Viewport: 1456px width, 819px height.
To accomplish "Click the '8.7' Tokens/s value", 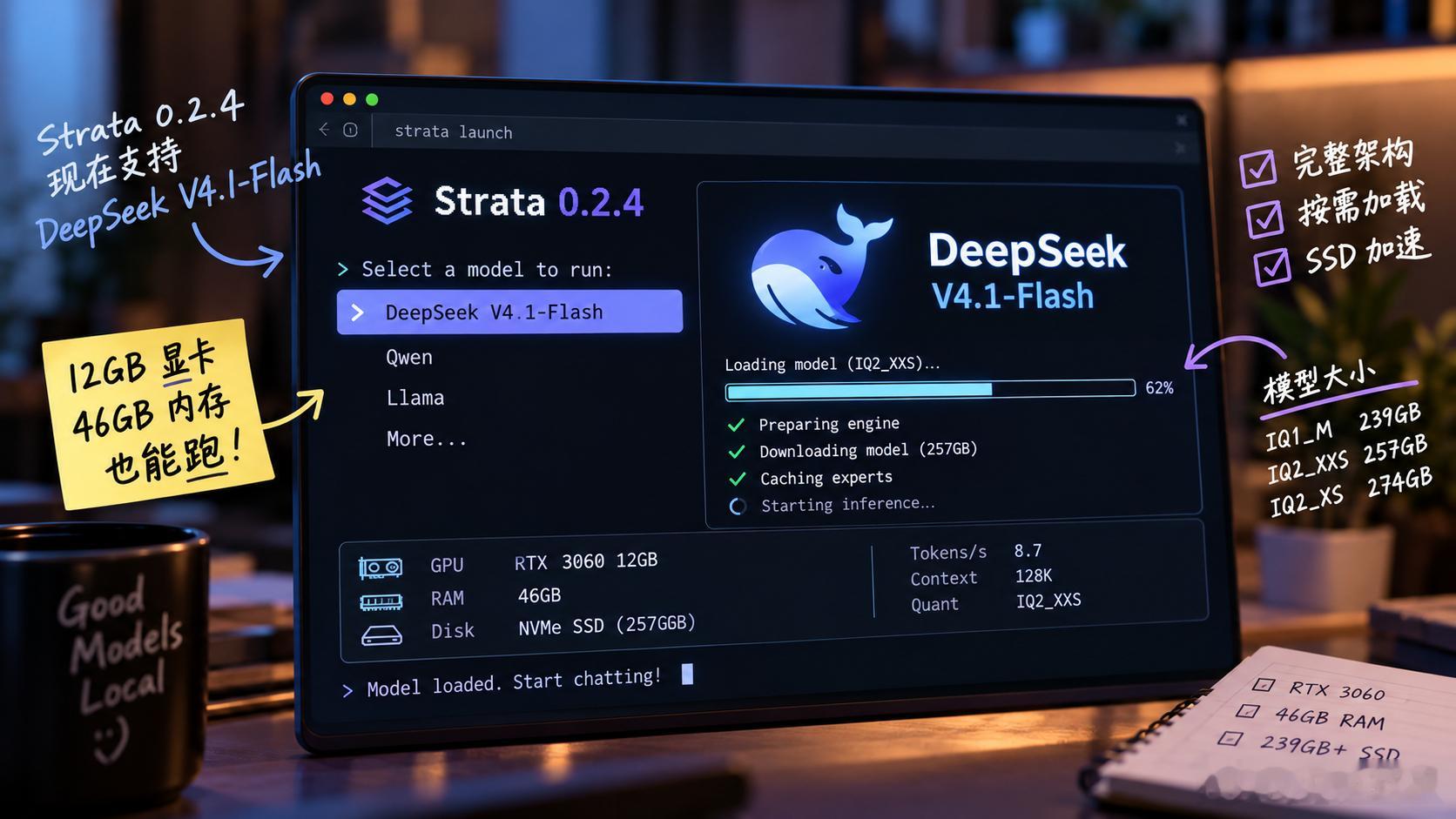I will pyautogui.click(x=1028, y=551).
